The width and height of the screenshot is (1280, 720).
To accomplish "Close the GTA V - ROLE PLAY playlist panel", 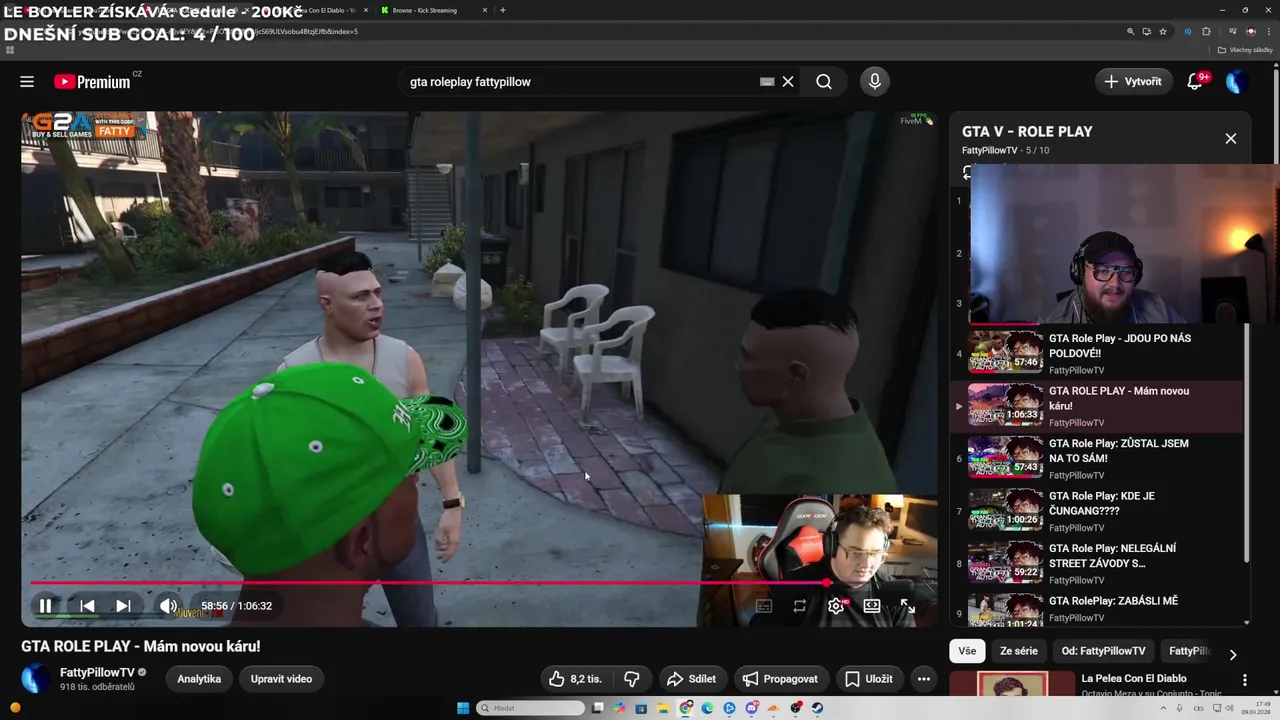I will (1231, 139).
